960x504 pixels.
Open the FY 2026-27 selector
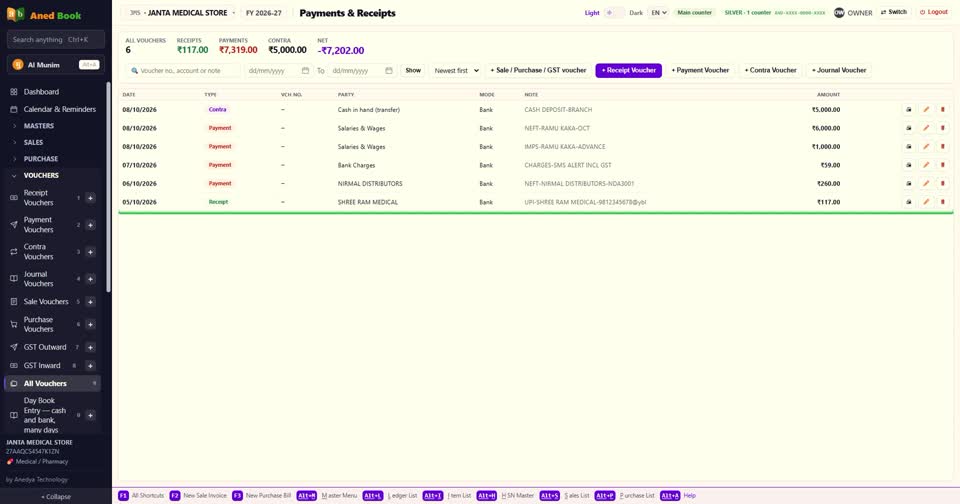[x=264, y=13]
